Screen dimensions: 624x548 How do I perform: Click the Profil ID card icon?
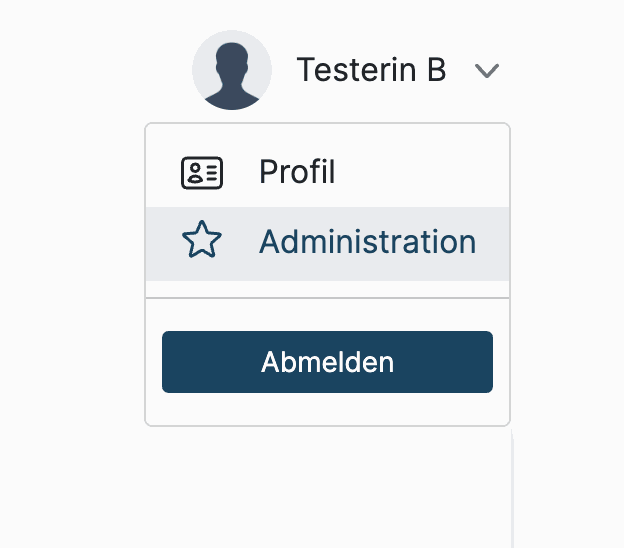coord(202,173)
